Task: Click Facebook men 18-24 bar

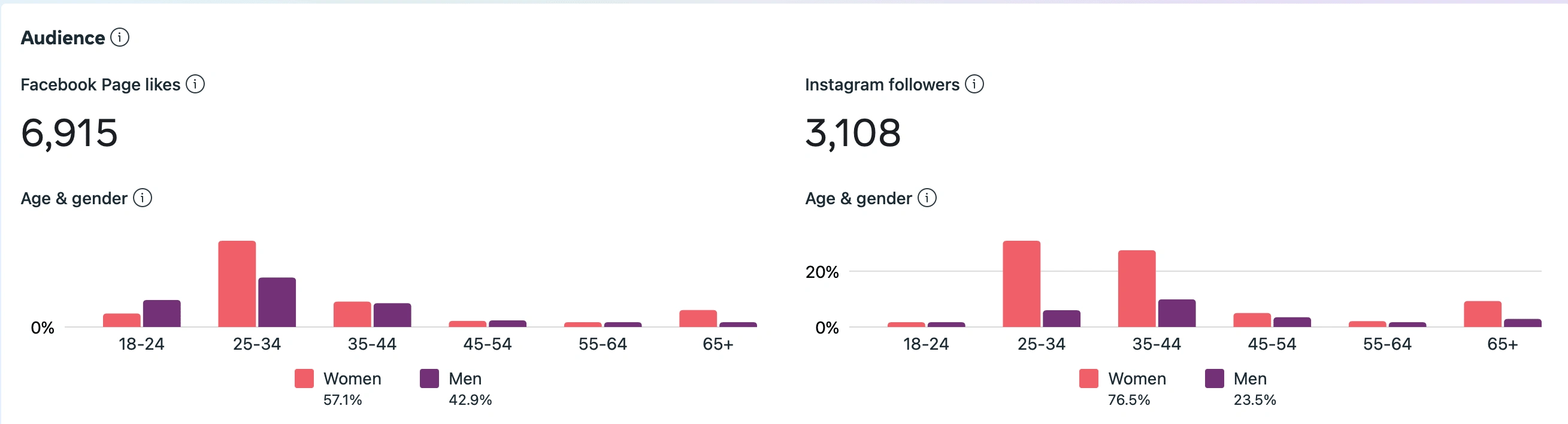Action: coord(161,313)
